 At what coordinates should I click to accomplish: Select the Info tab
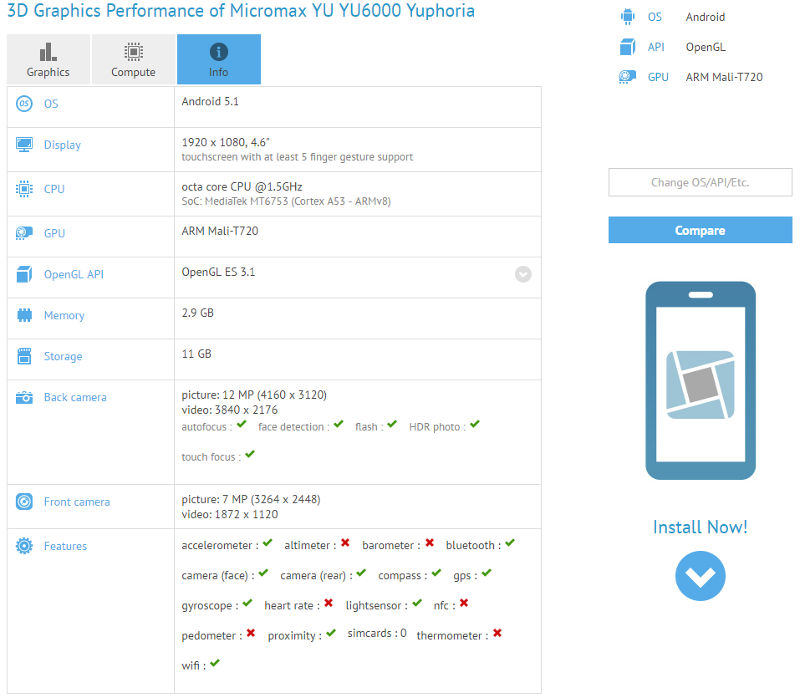coord(218,59)
